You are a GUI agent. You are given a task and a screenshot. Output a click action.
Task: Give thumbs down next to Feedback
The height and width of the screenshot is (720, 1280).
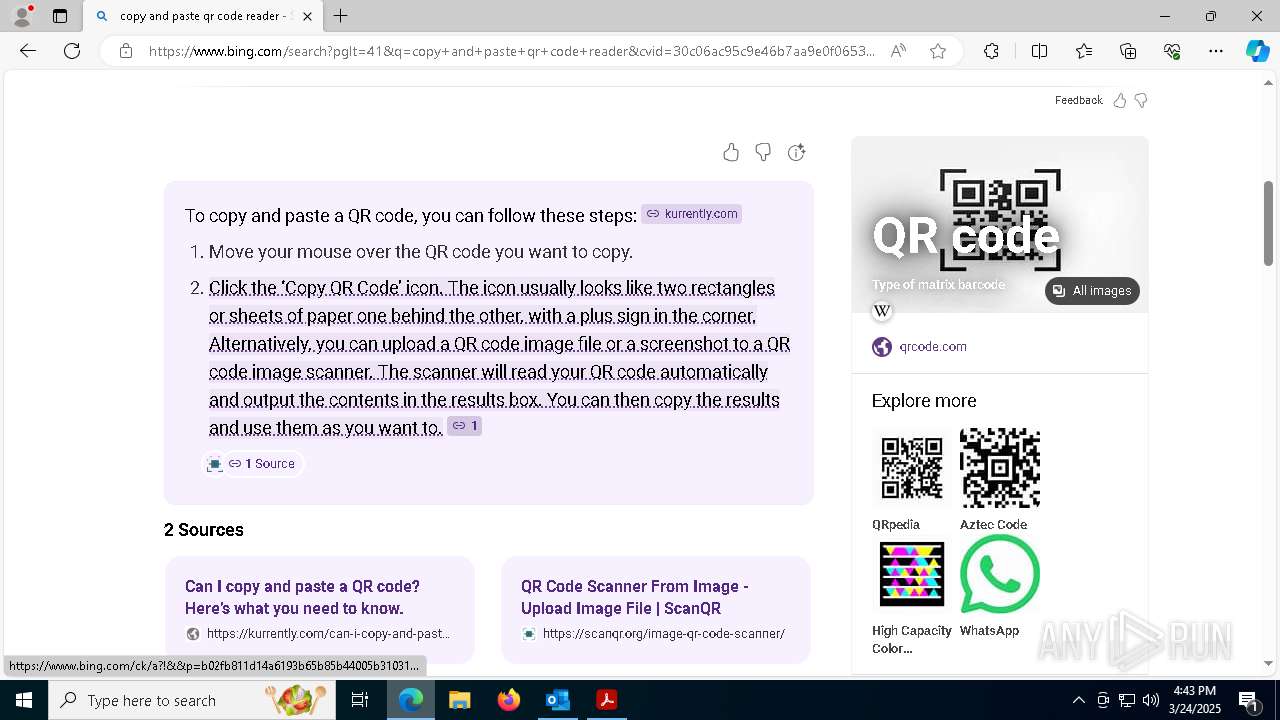tap(1141, 100)
